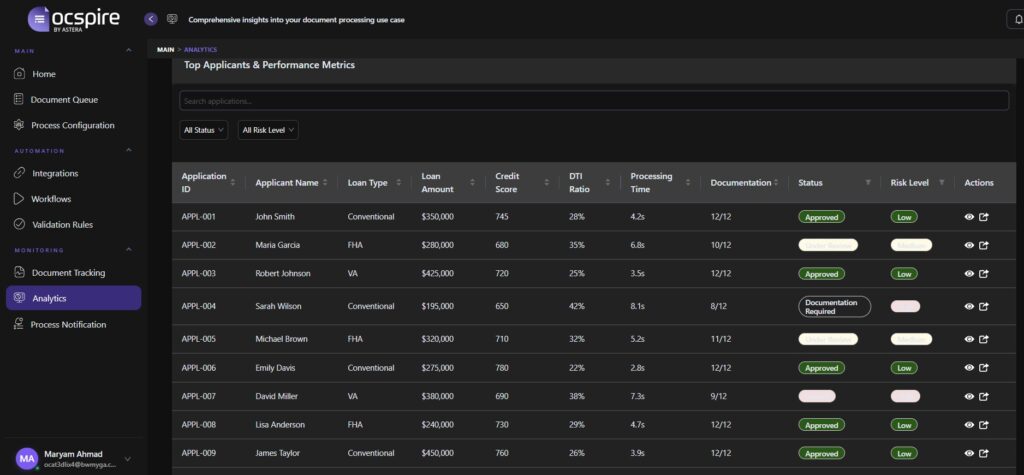Open APPL-004 using the export icon

pyautogui.click(x=984, y=306)
